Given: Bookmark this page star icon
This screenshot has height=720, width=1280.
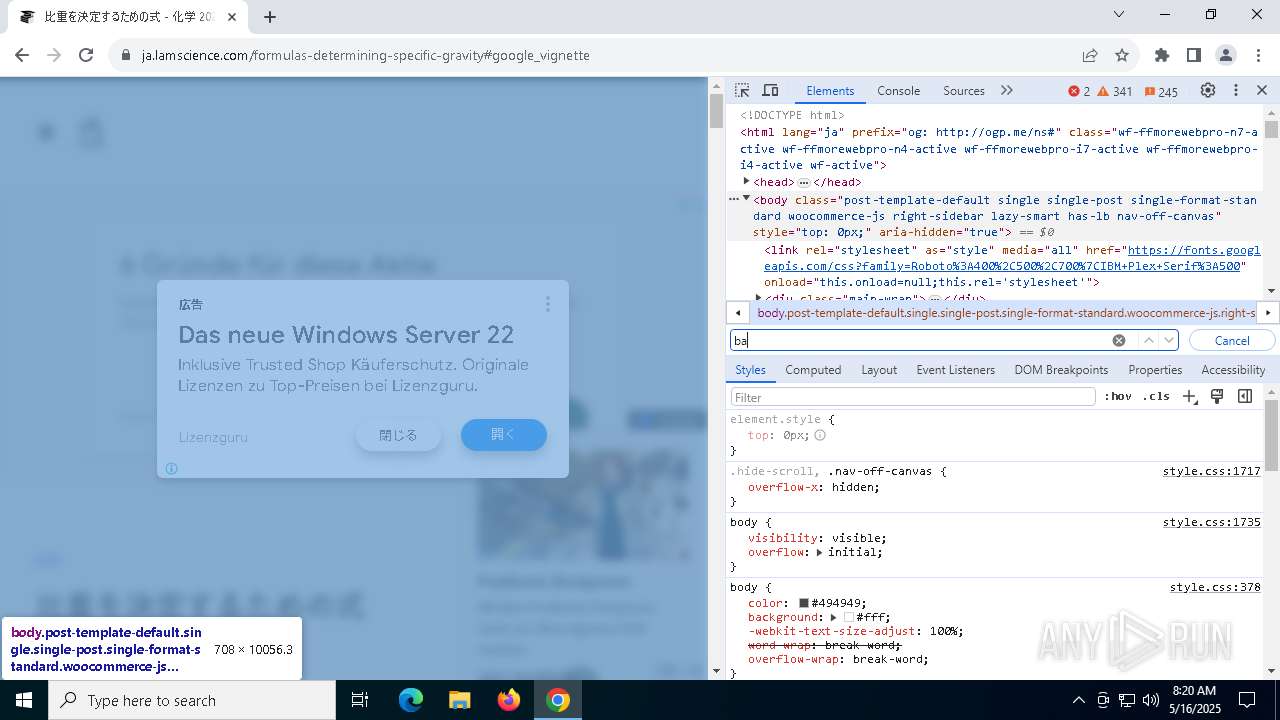Looking at the screenshot, I should (x=1122, y=55).
